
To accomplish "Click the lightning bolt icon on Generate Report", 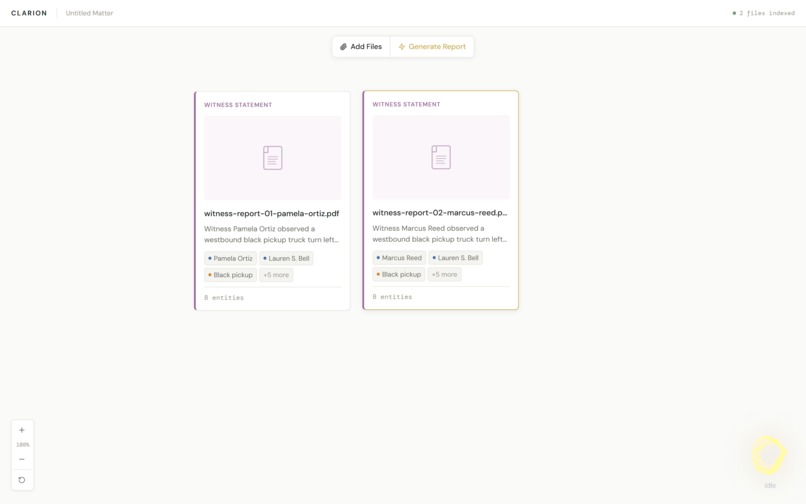I will [402, 47].
